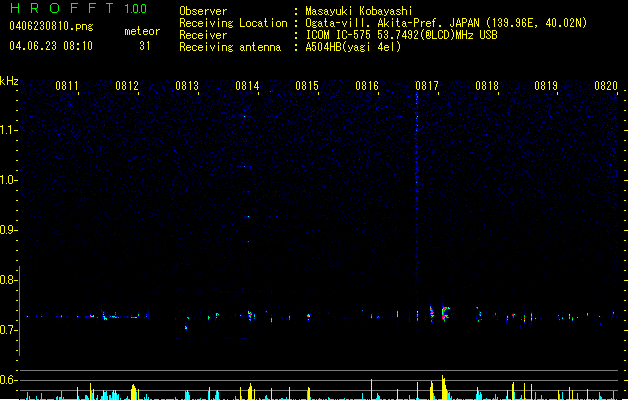
Task: Click the Receiving Location label
Action: (233, 23)
